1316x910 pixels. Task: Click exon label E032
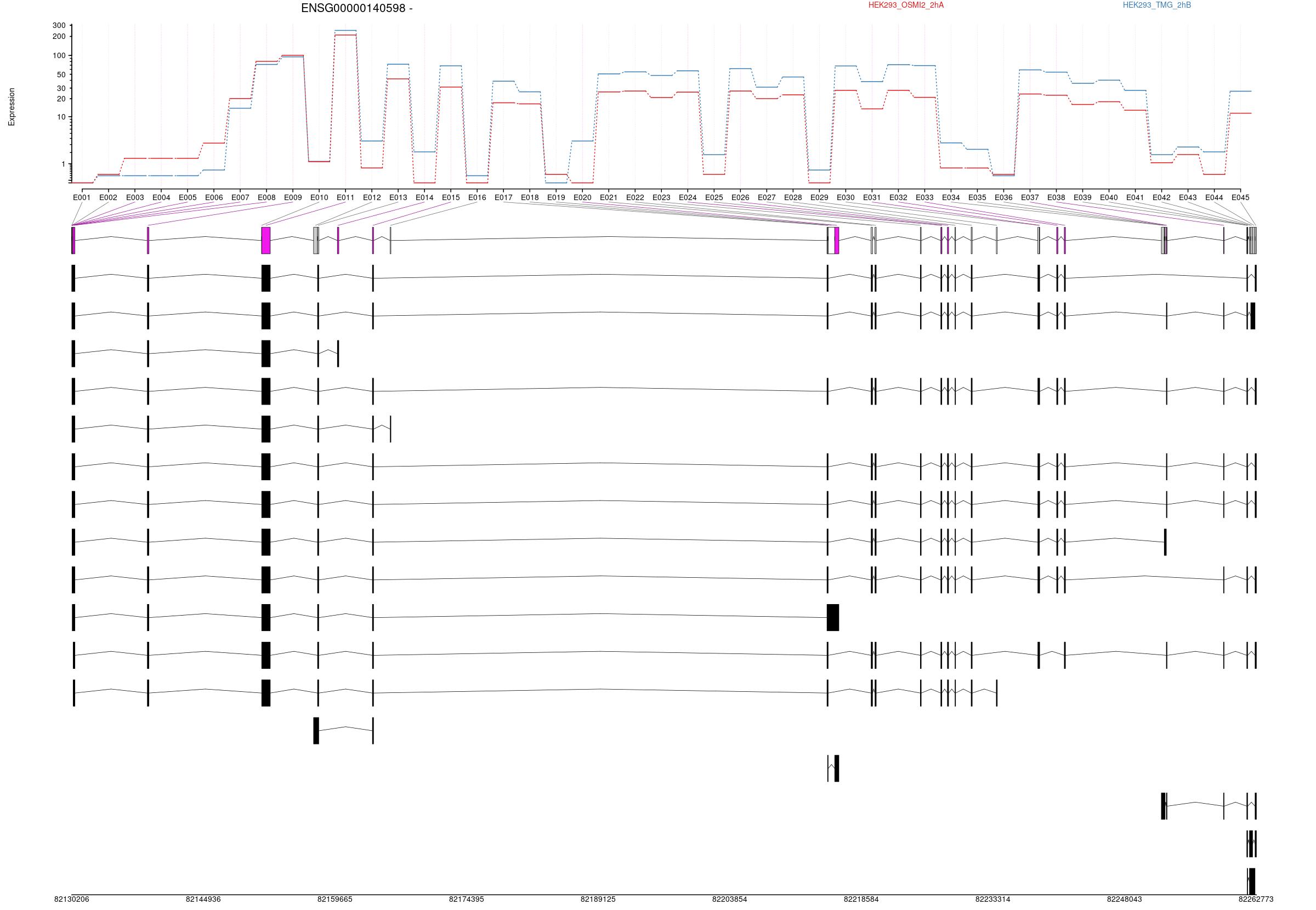pos(898,198)
